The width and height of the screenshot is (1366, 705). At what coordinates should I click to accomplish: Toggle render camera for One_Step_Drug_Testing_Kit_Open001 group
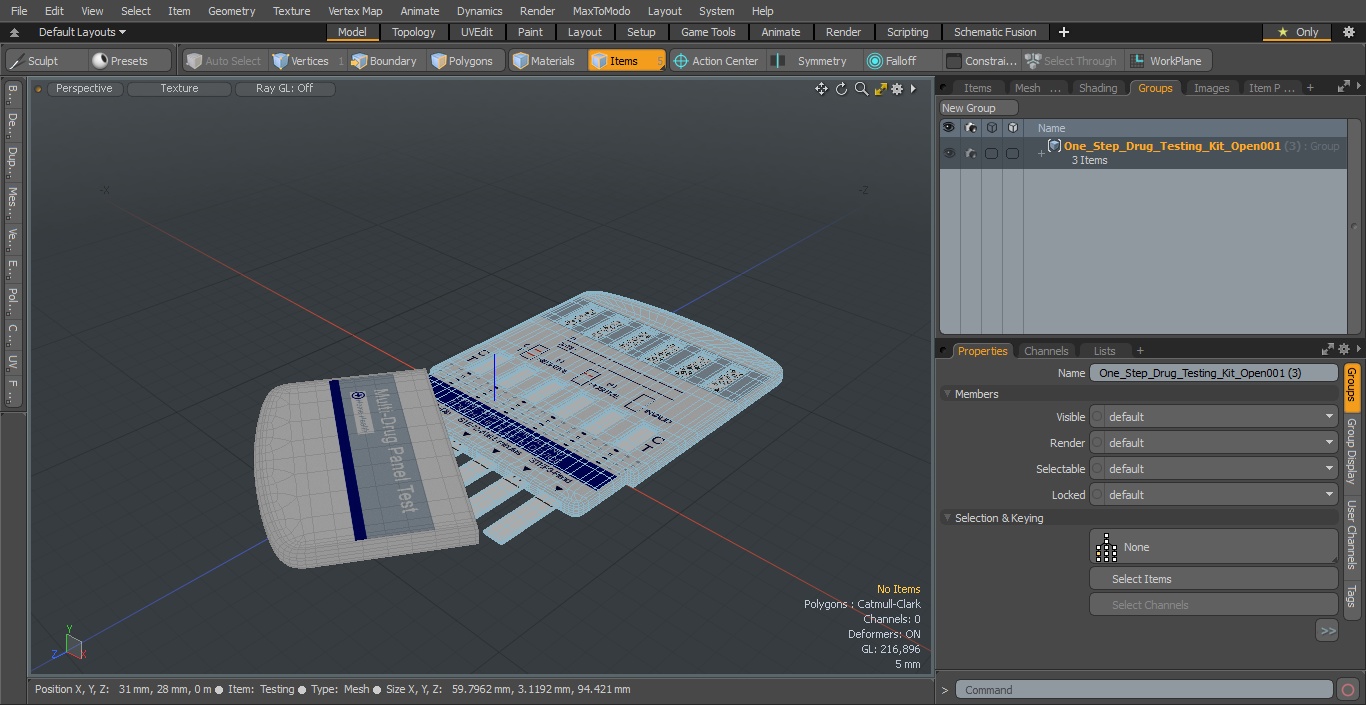[970, 153]
